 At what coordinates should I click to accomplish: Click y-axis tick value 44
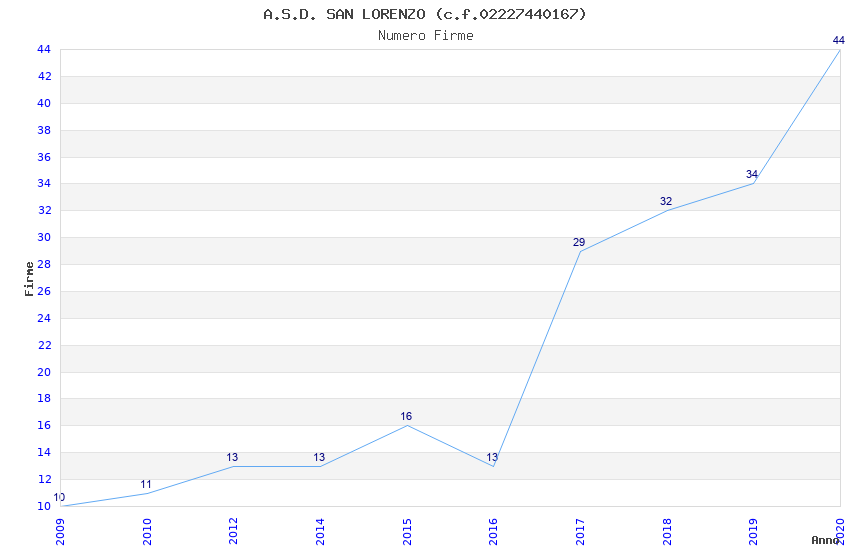(x=44, y=49)
